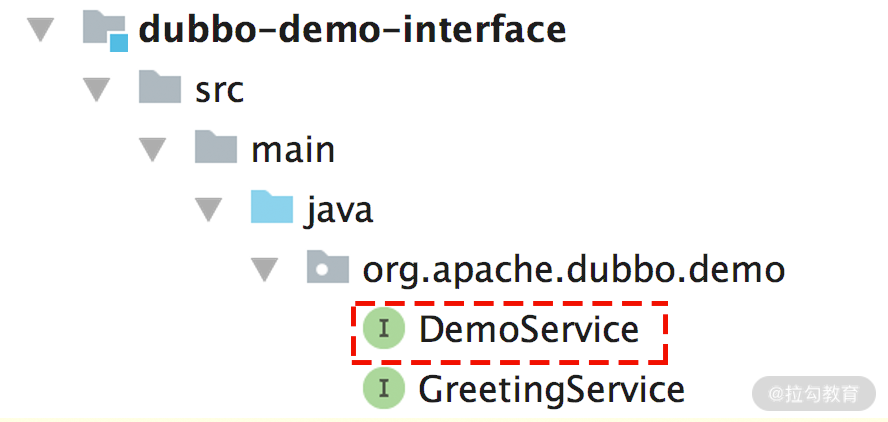Select the org.apache.dubbo.demo package label

(573, 270)
